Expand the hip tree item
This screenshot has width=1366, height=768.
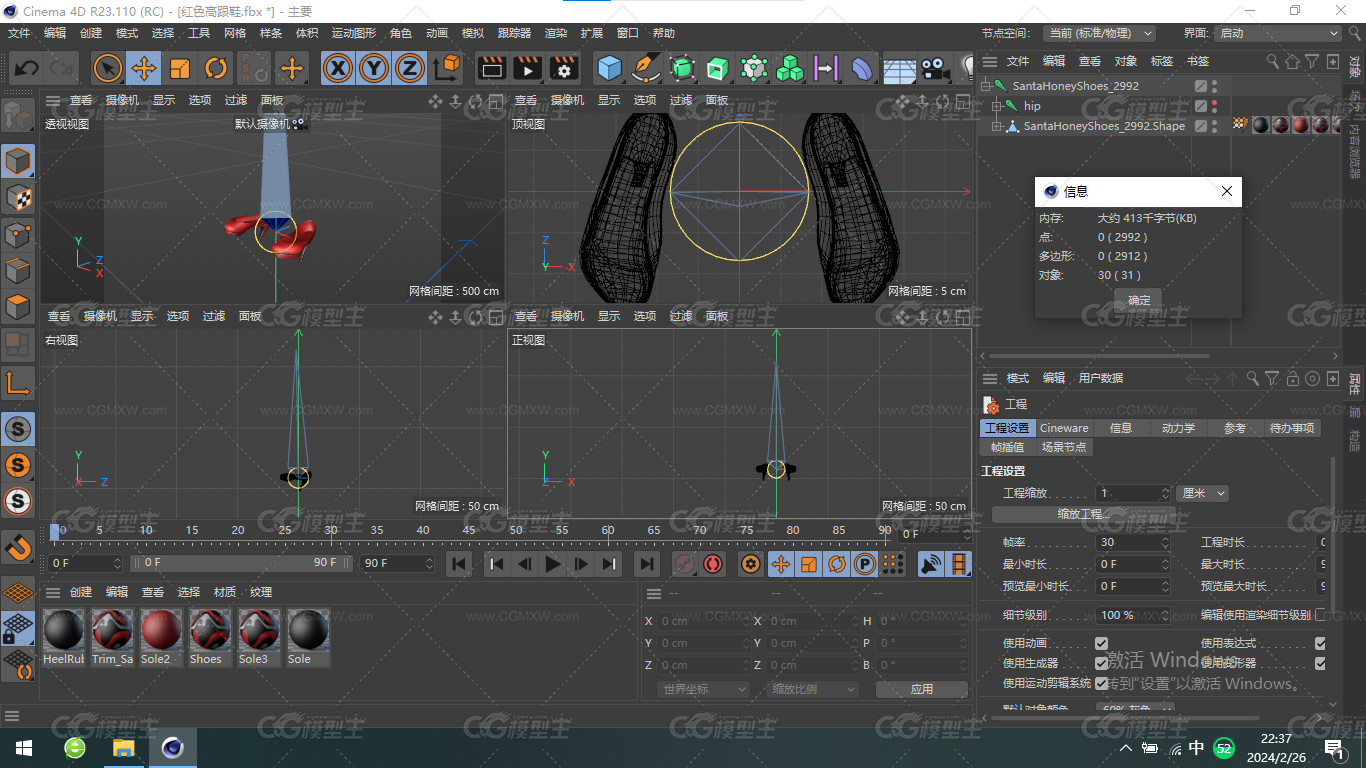tap(997, 106)
